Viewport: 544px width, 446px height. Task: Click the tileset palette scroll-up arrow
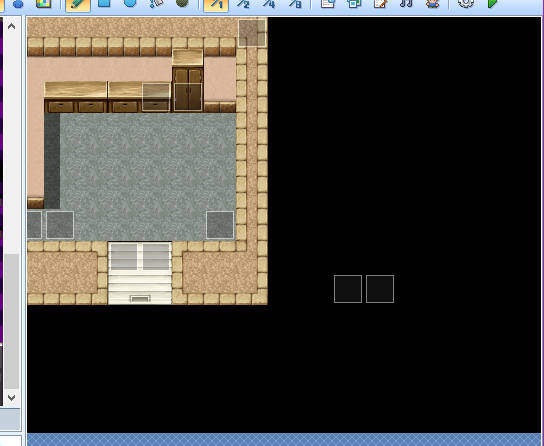11,26
